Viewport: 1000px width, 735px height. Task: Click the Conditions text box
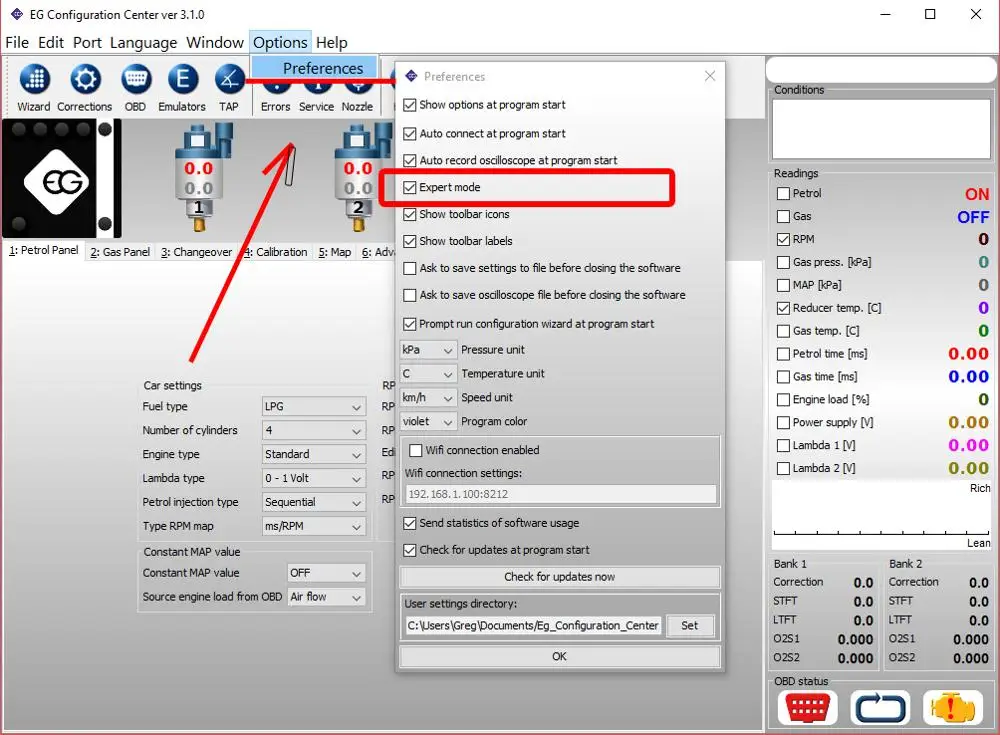tap(881, 129)
